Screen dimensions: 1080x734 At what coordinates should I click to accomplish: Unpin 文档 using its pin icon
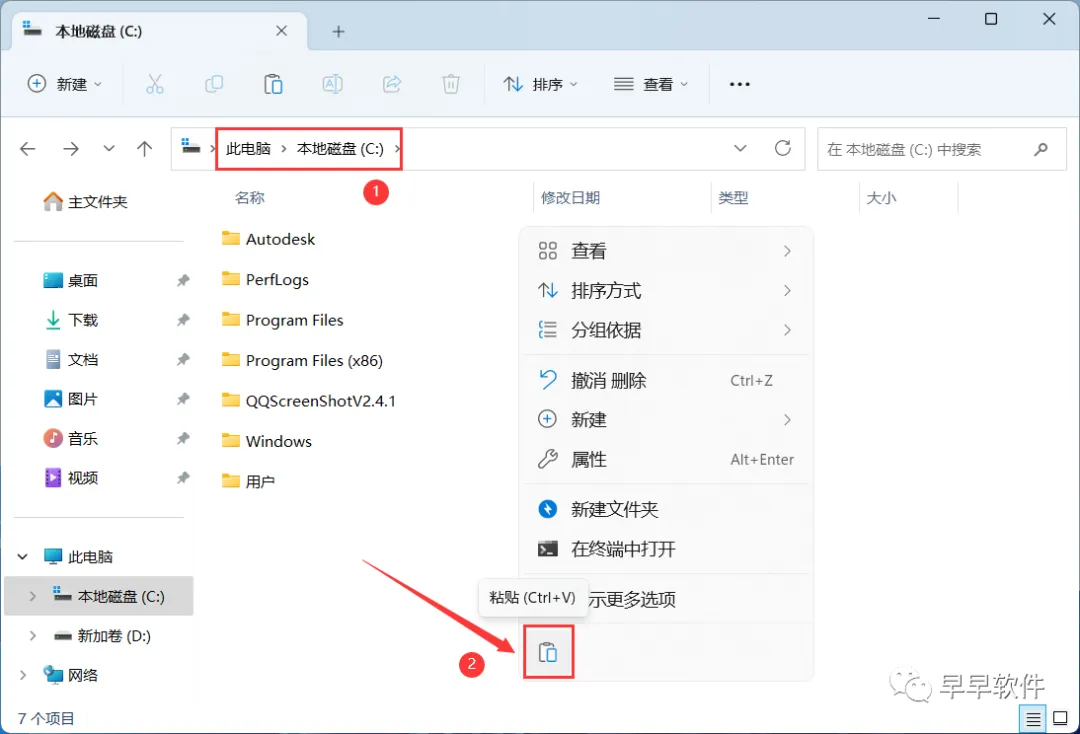tap(183, 359)
